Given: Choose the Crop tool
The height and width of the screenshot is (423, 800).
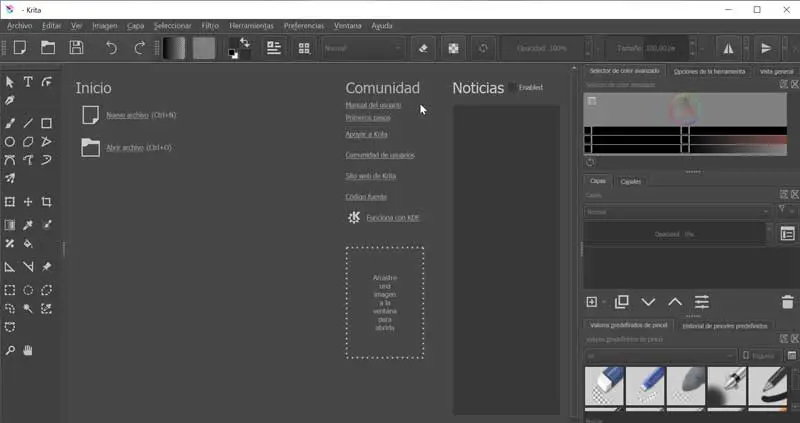Looking at the screenshot, I should [x=47, y=202].
